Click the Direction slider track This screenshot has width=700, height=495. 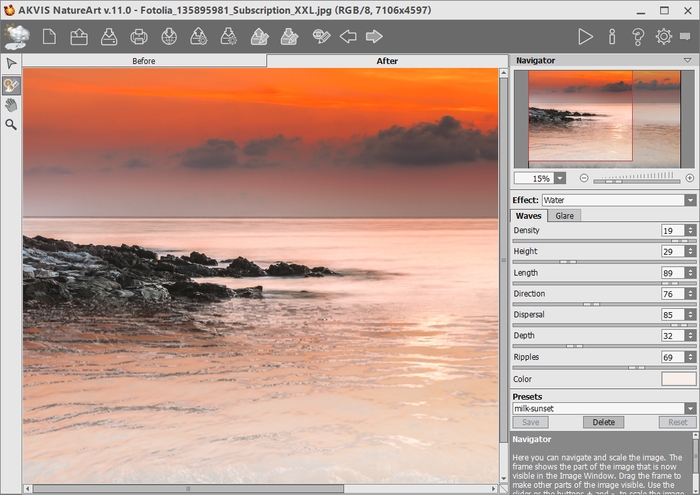coord(604,304)
